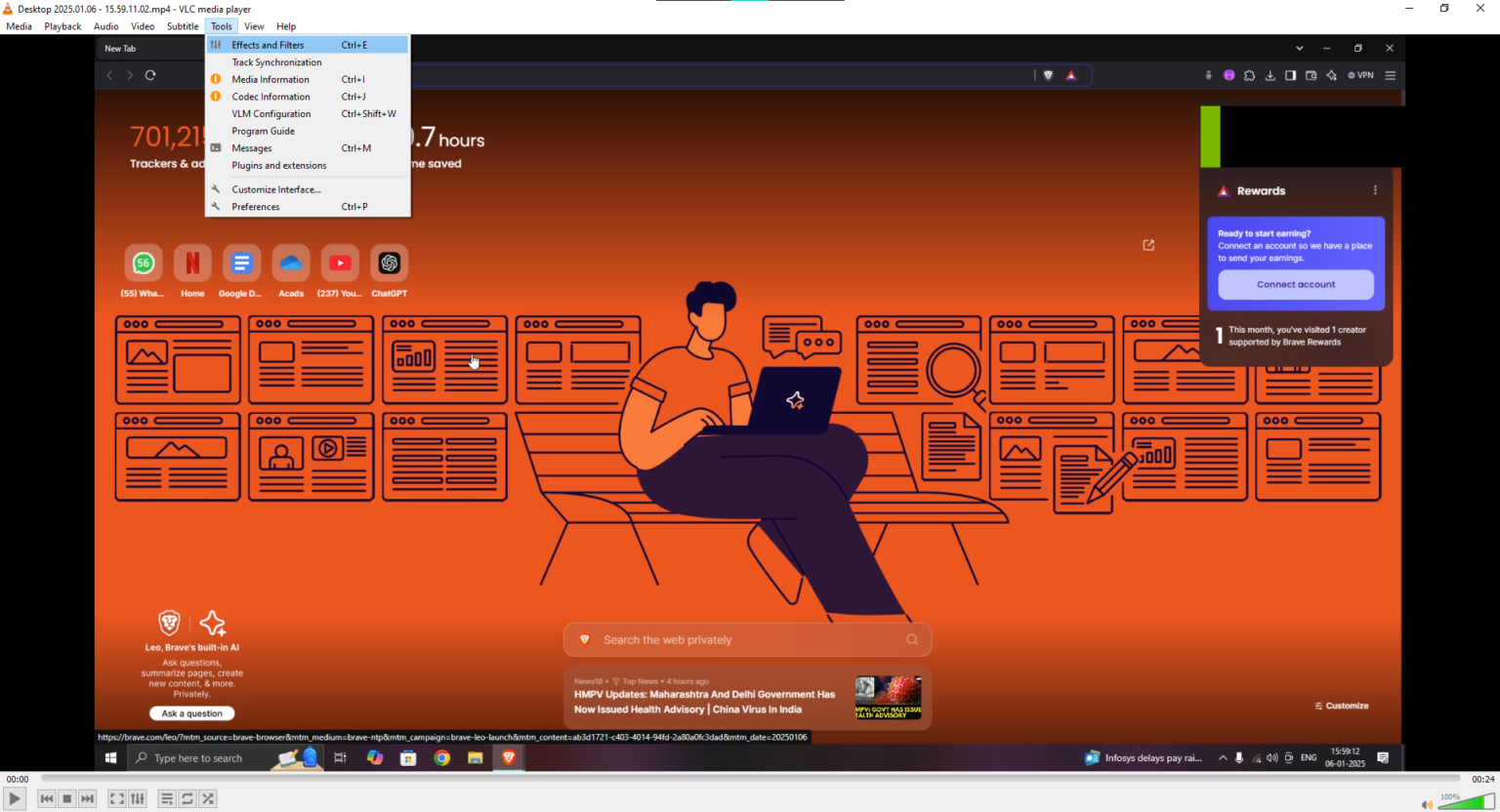
Task: Click the Ask a question button for Leo
Action: [191, 712]
